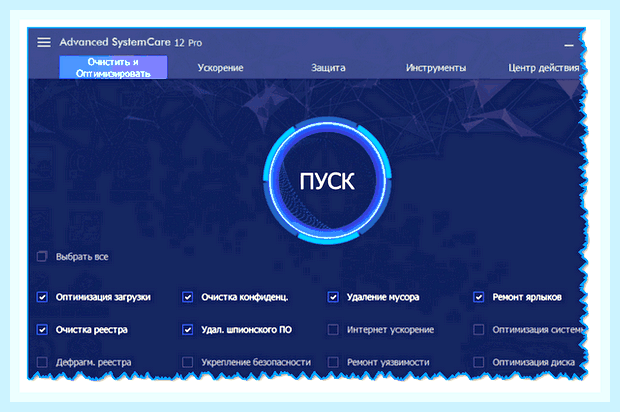This screenshot has height=412, width=620.
Task: Uncheck Удаление мусора checkbox
Action: [333, 297]
